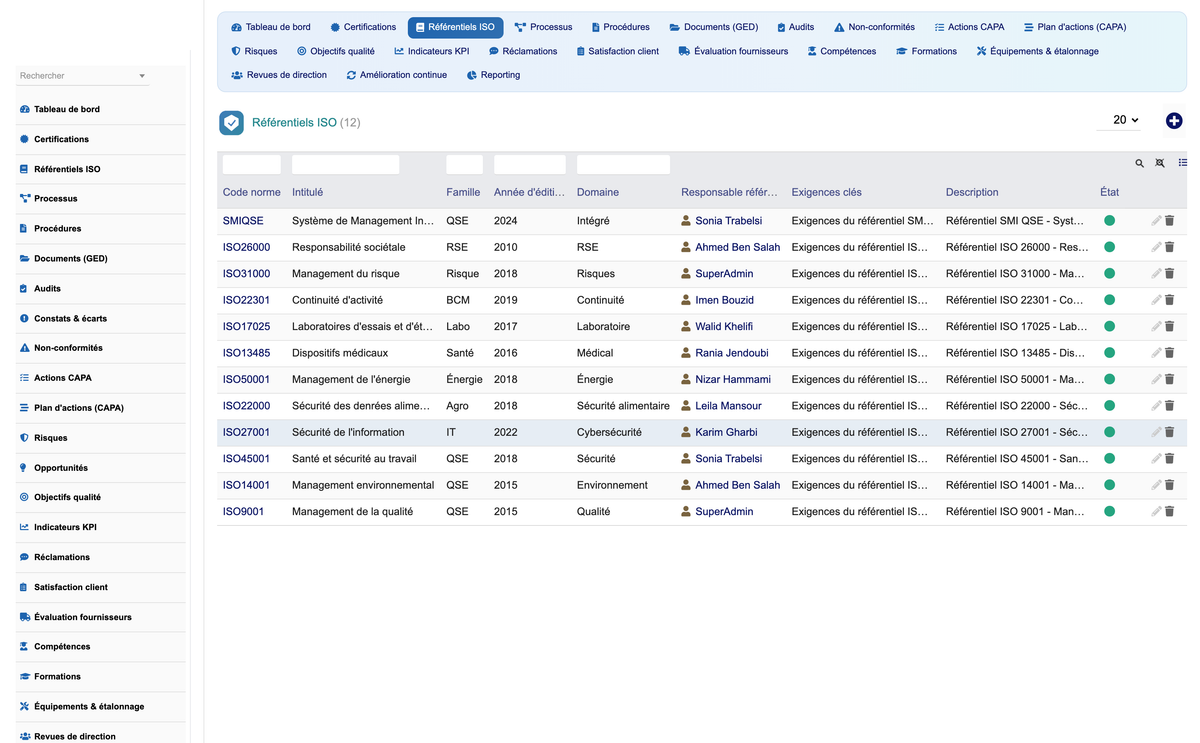The image size is (1200, 743).
Task: Click the Intitulé filter input field
Action: (346, 164)
